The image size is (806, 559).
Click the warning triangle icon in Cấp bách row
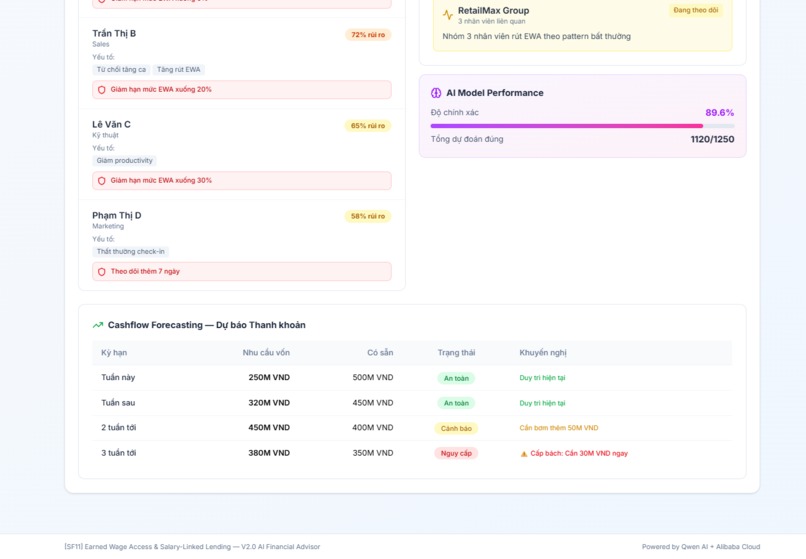pyautogui.click(x=524, y=454)
